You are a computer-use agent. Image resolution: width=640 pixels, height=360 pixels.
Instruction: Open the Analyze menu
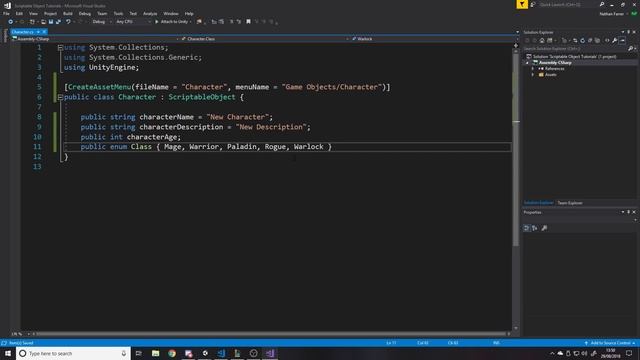[x=150, y=13]
